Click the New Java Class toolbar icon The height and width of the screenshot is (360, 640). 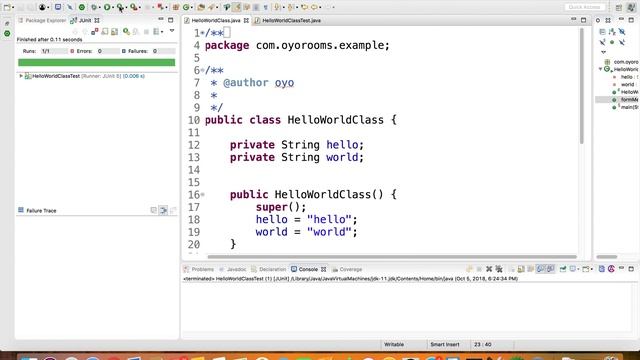[x=186, y=7]
